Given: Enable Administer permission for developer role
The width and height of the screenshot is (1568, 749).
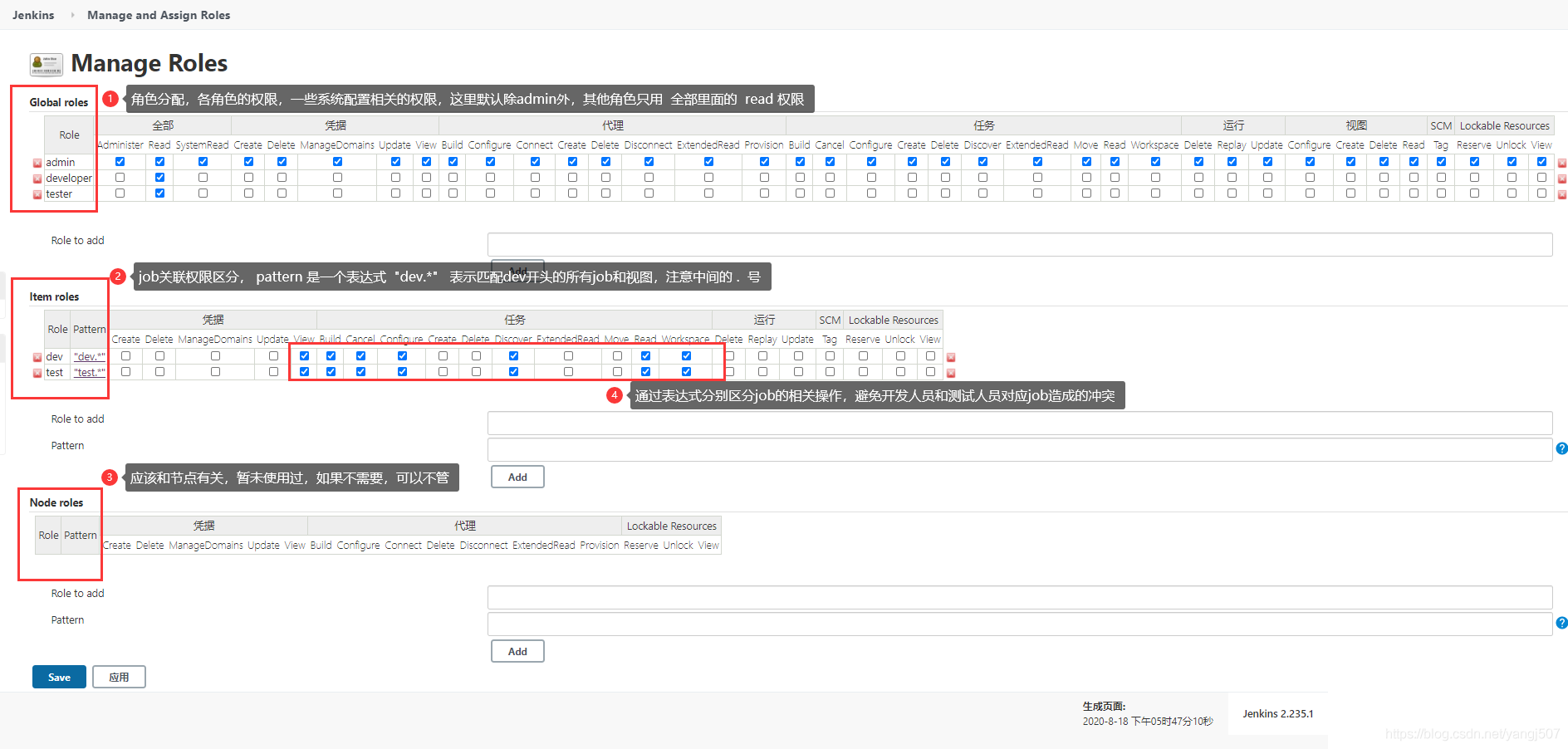Looking at the screenshot, I should point(120,177).
